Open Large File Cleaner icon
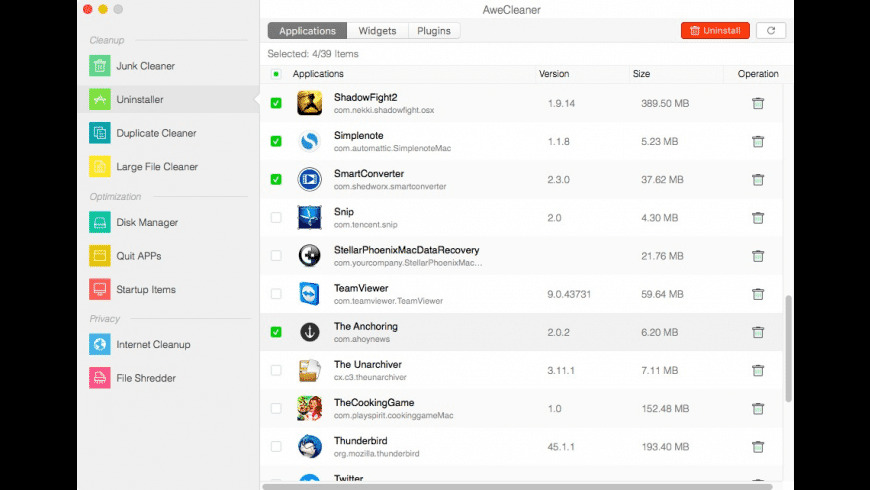The image size is (870, 490). click(99, 167)
